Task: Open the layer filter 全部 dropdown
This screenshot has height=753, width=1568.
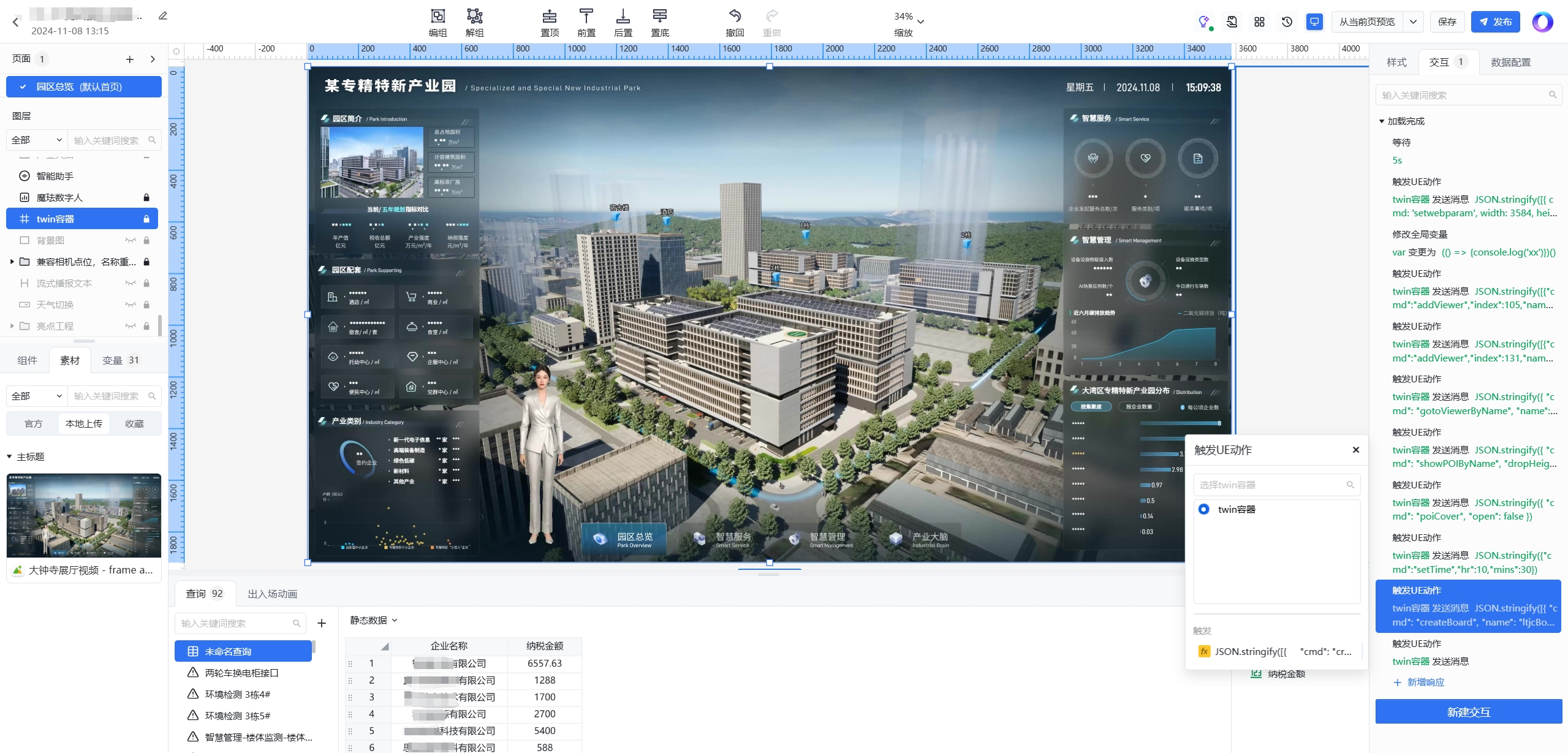Action: [x=37, y=140]
